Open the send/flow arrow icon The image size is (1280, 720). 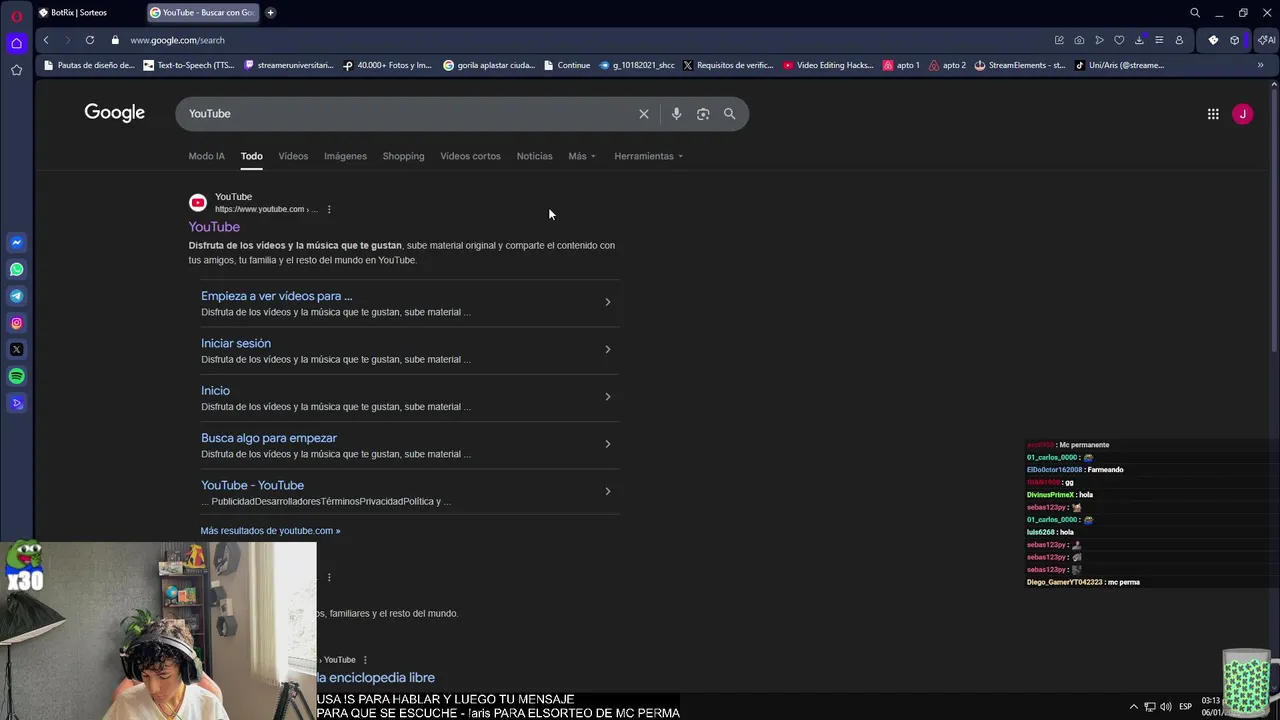1099,40
